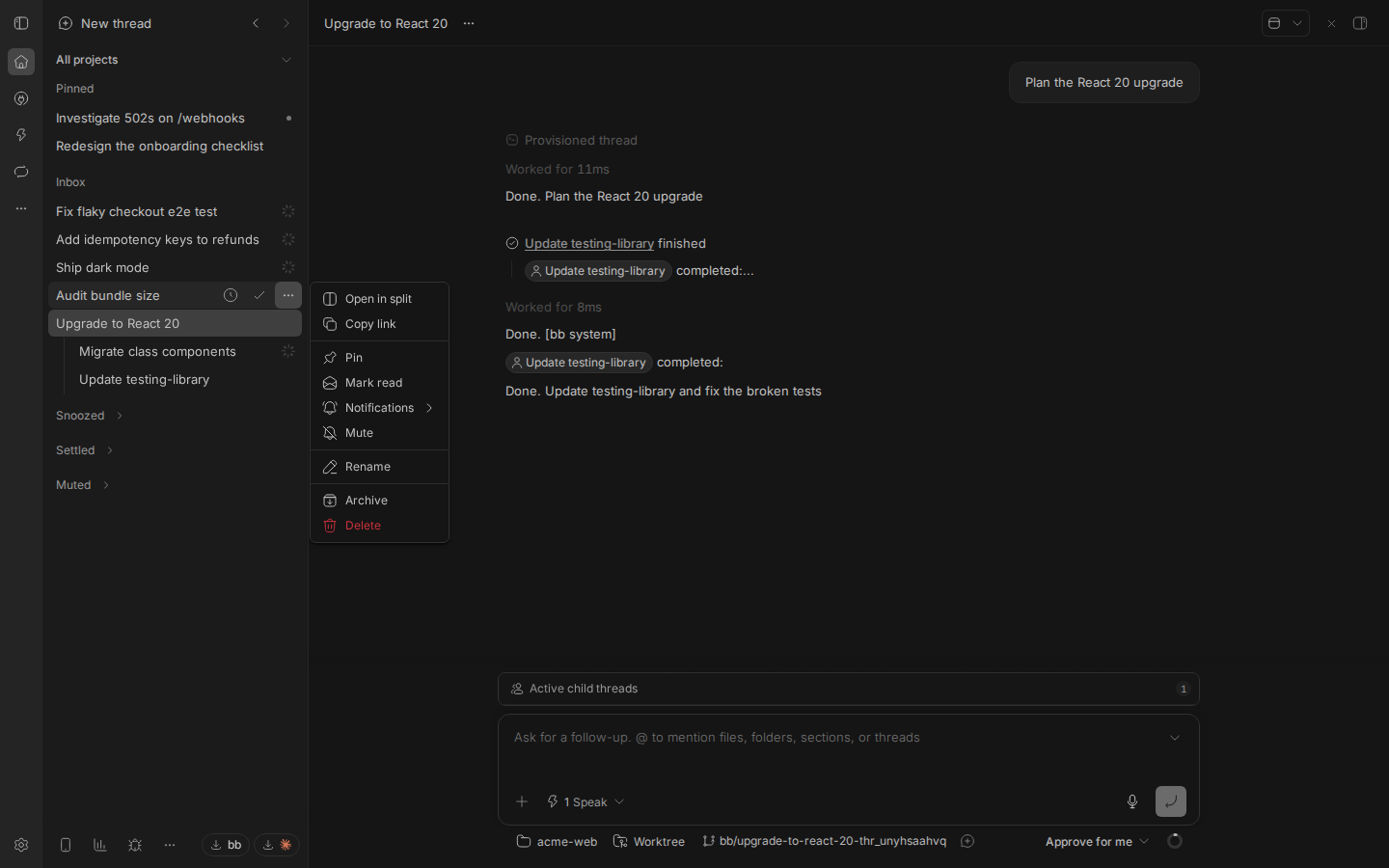
Task: Open the Active child threads bar
Action: point(849,689)
